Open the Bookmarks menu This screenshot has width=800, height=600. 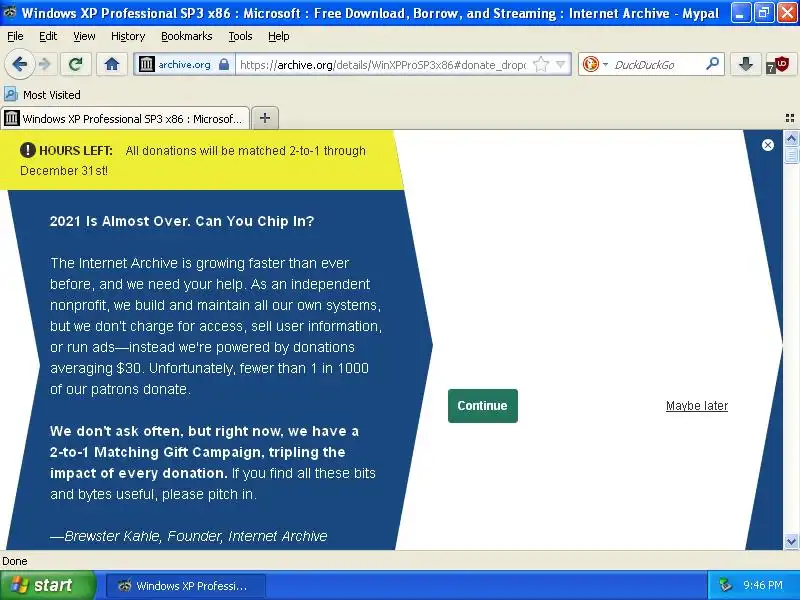pyautogui.click(x=187, y=36)
